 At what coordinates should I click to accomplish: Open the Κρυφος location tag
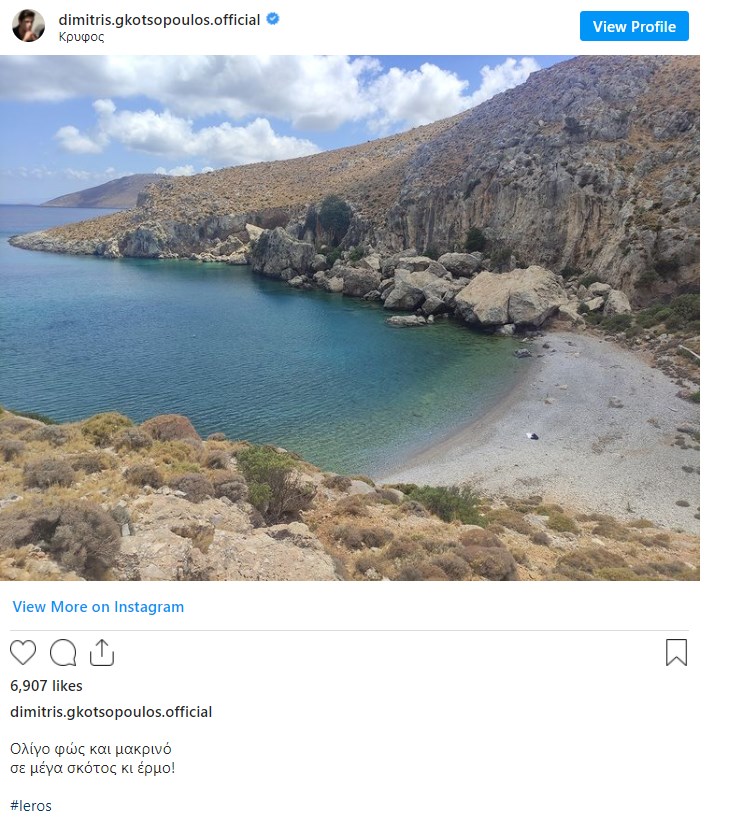[x=81, y=37]
